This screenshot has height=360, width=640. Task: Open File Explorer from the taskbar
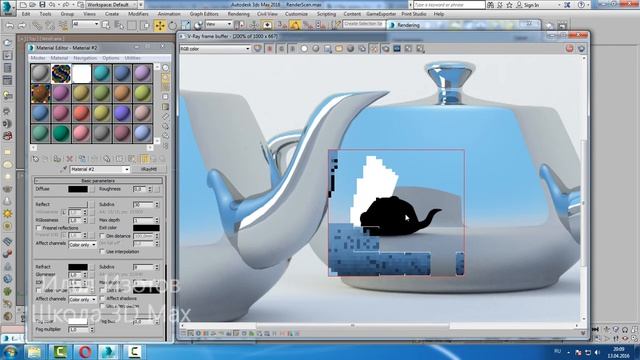pyautogui.click(x=34, y=352)
